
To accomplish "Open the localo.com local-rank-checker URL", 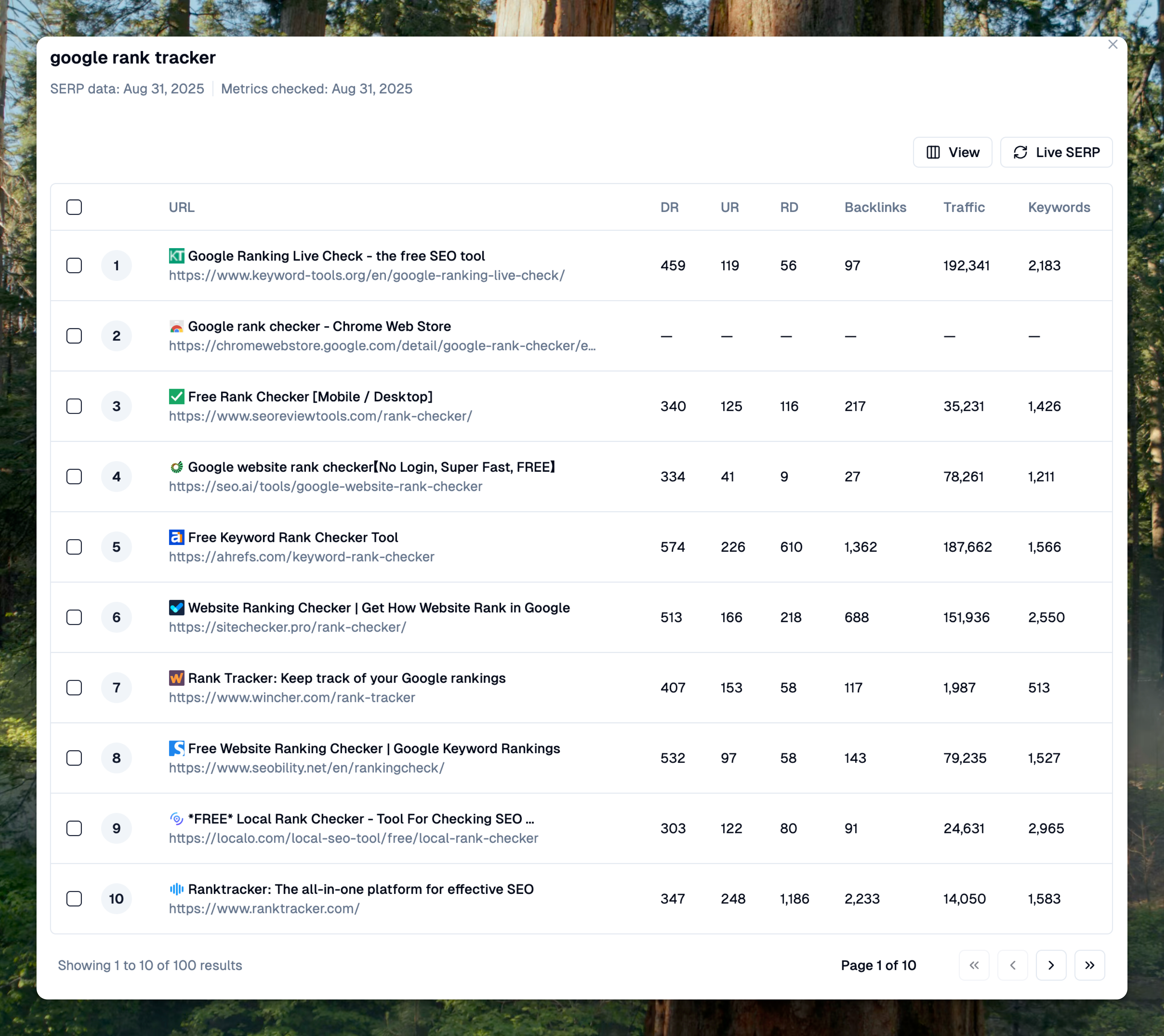I will coord(353,838).
